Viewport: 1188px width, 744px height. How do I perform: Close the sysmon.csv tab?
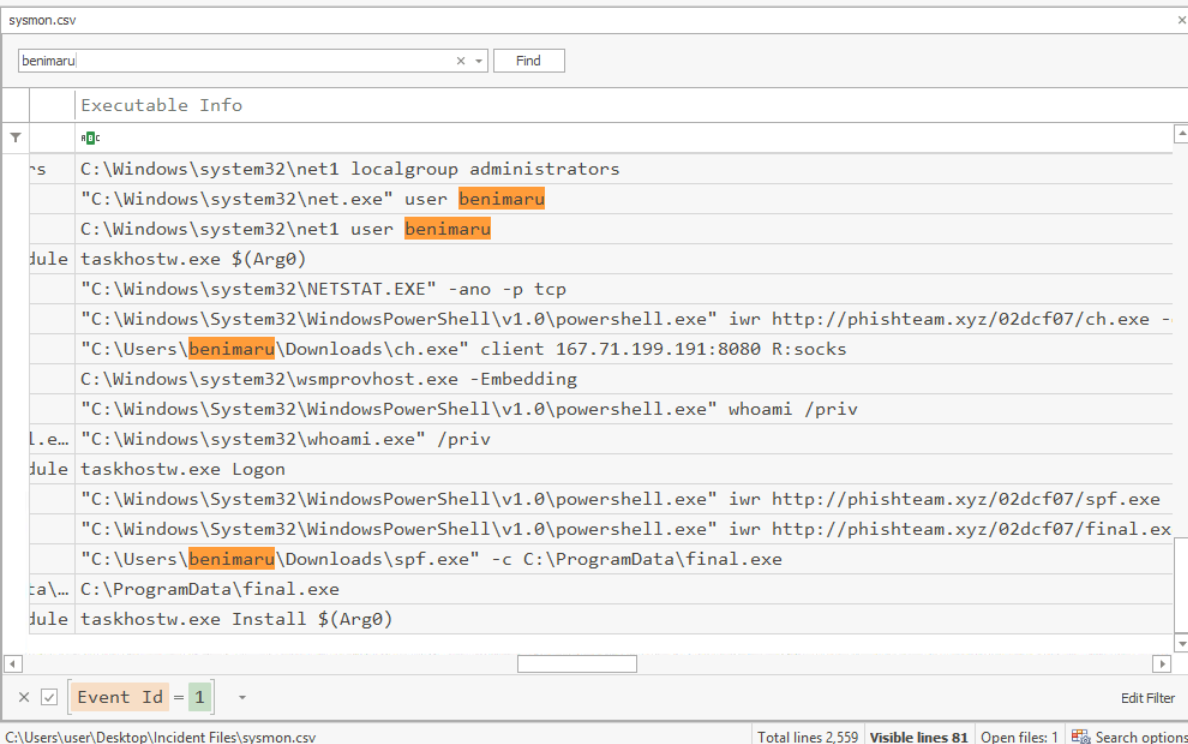(x=1181, y=20)
